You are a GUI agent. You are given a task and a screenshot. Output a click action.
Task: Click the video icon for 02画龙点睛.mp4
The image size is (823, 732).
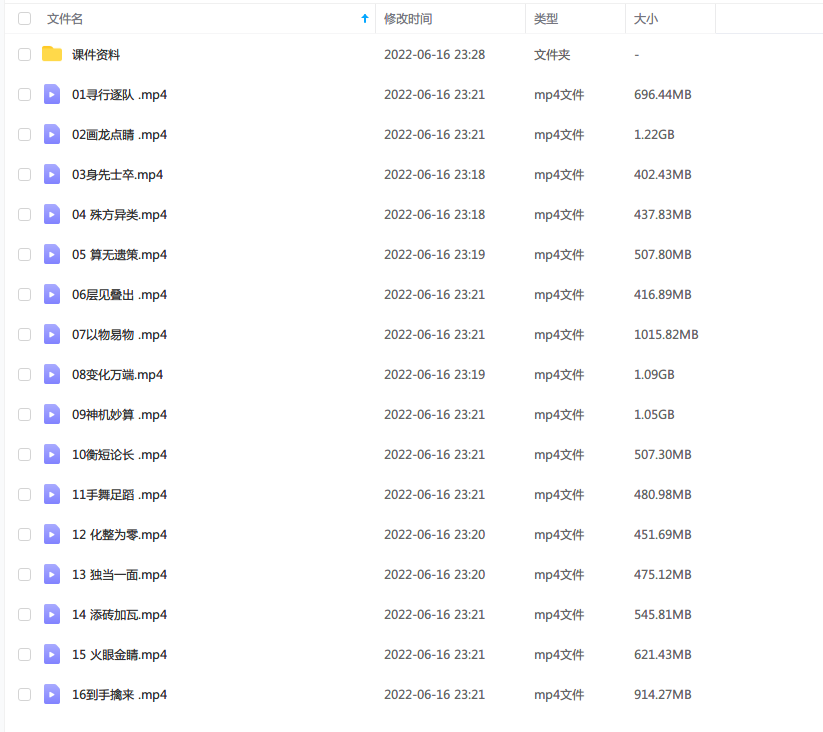(51, 134)
